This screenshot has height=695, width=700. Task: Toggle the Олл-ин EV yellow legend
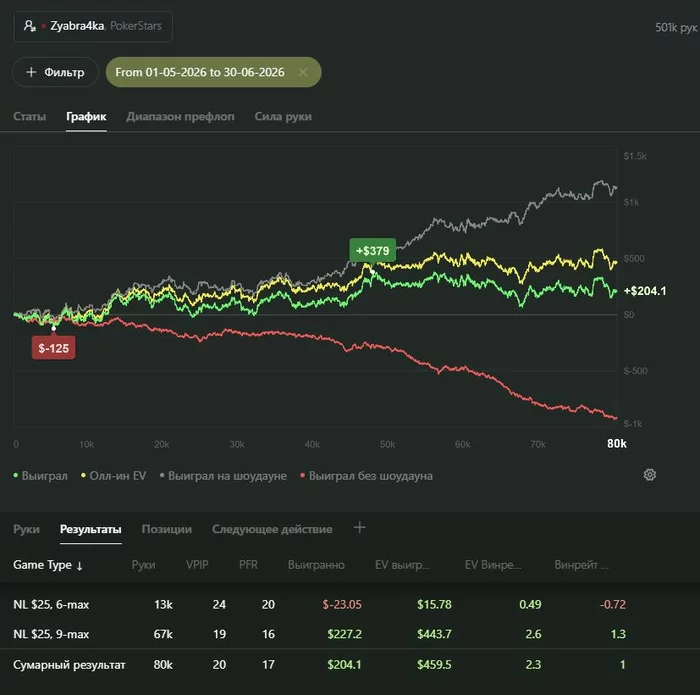pyautogui.click(x=113, y=476)
